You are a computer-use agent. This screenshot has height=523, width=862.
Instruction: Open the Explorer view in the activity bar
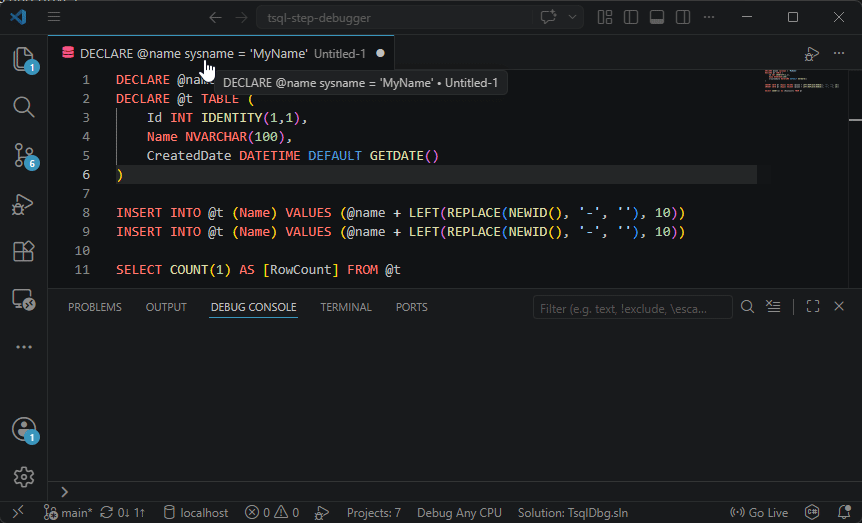point(24,59)
